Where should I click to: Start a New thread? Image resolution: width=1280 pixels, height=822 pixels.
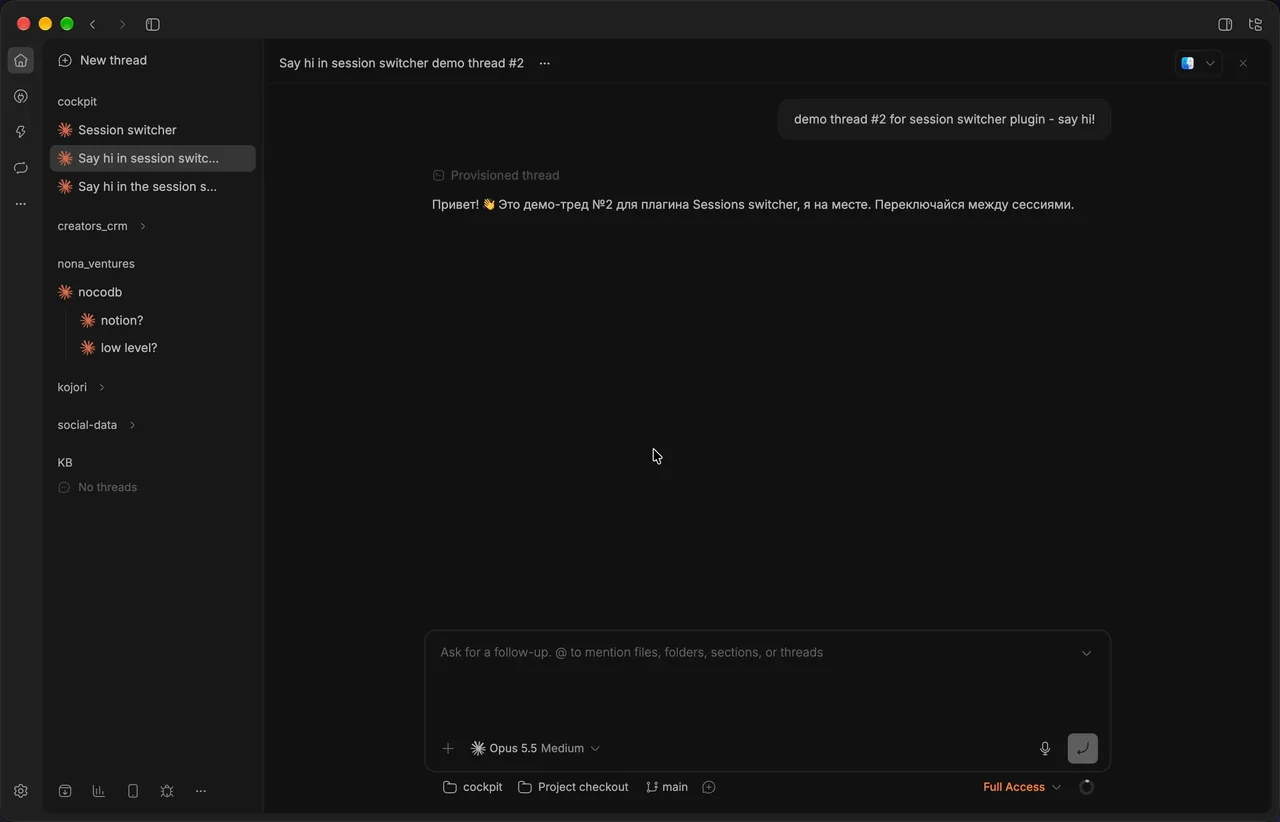click(x=103, y=60)
